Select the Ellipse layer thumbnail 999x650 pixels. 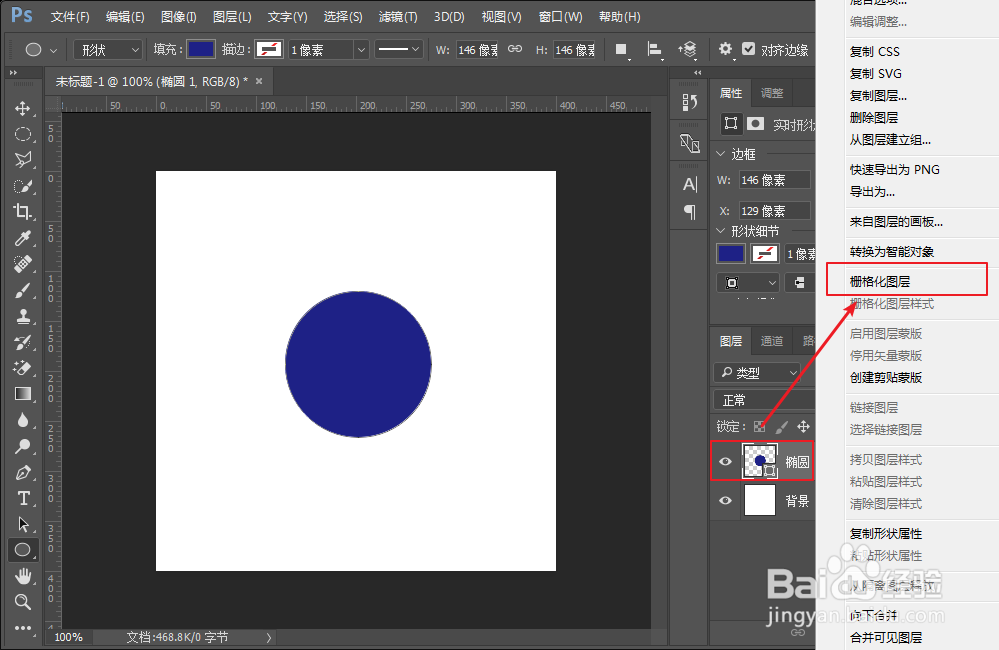760,461
